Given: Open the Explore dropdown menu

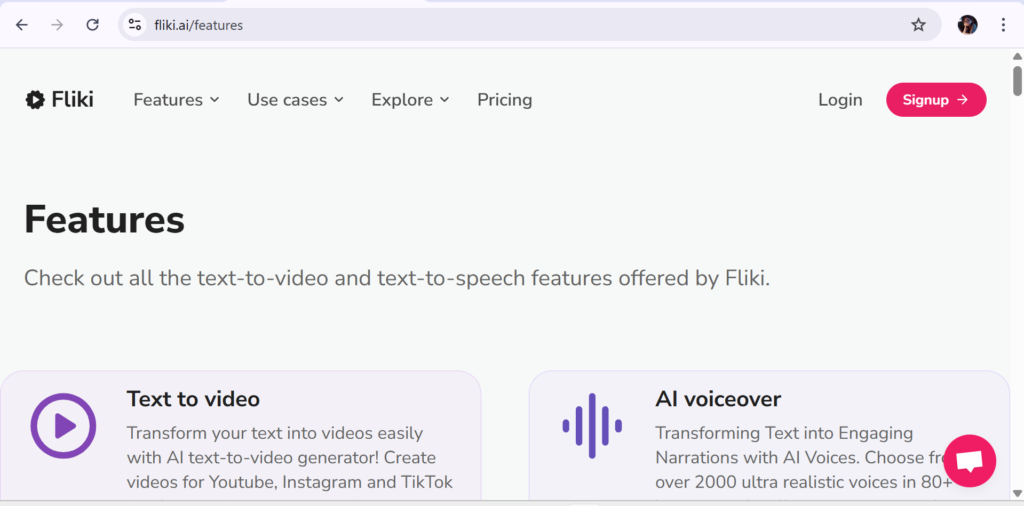Looking at the screenshot, I should point(410,100).
